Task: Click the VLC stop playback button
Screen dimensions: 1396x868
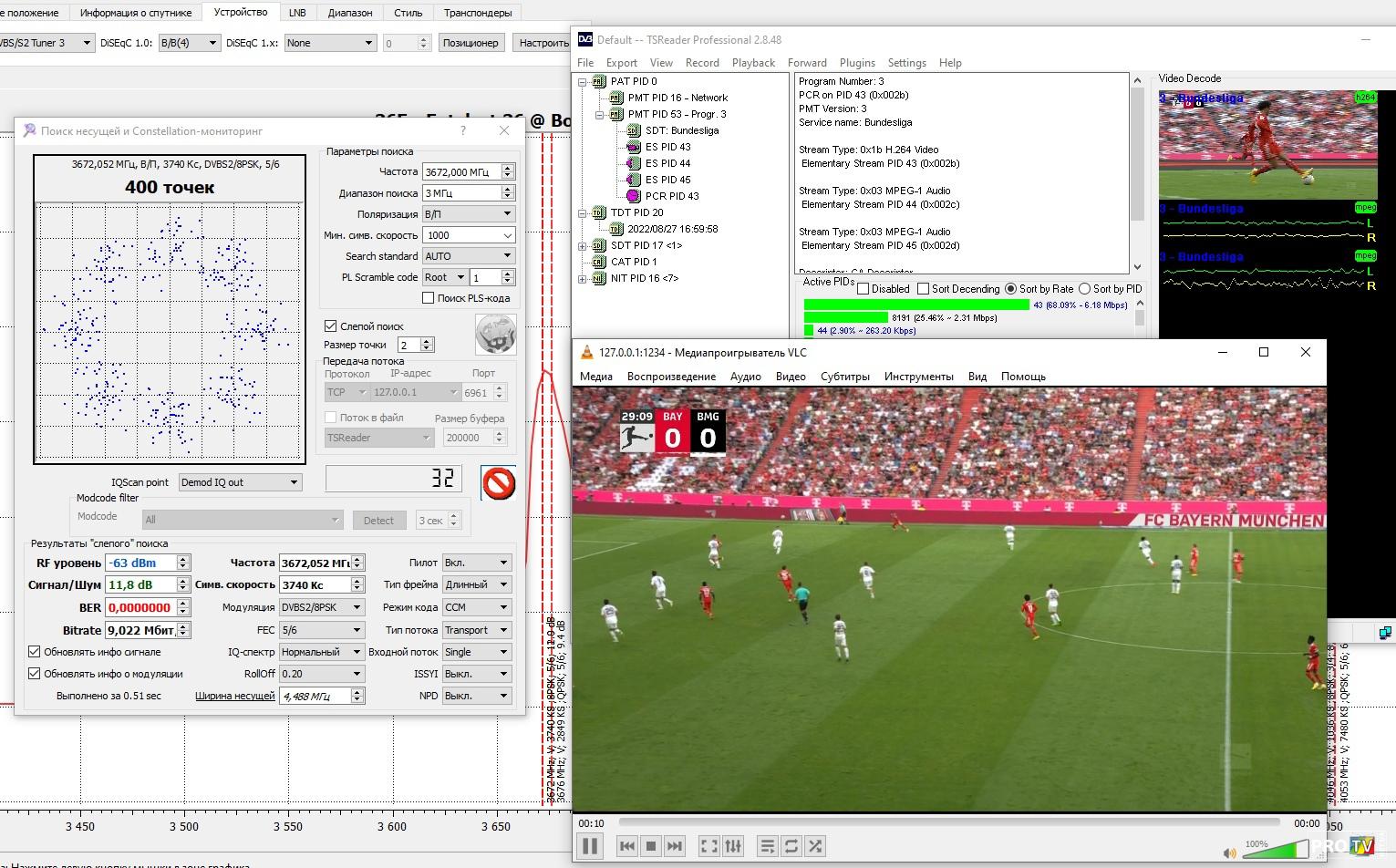Action: coord(651,846)
